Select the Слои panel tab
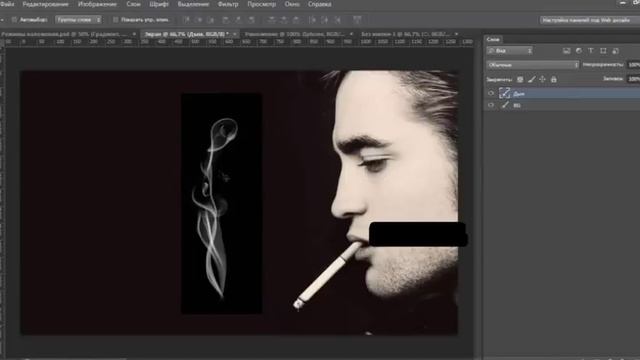Viewport: 640px width, 360px height. 493,39
